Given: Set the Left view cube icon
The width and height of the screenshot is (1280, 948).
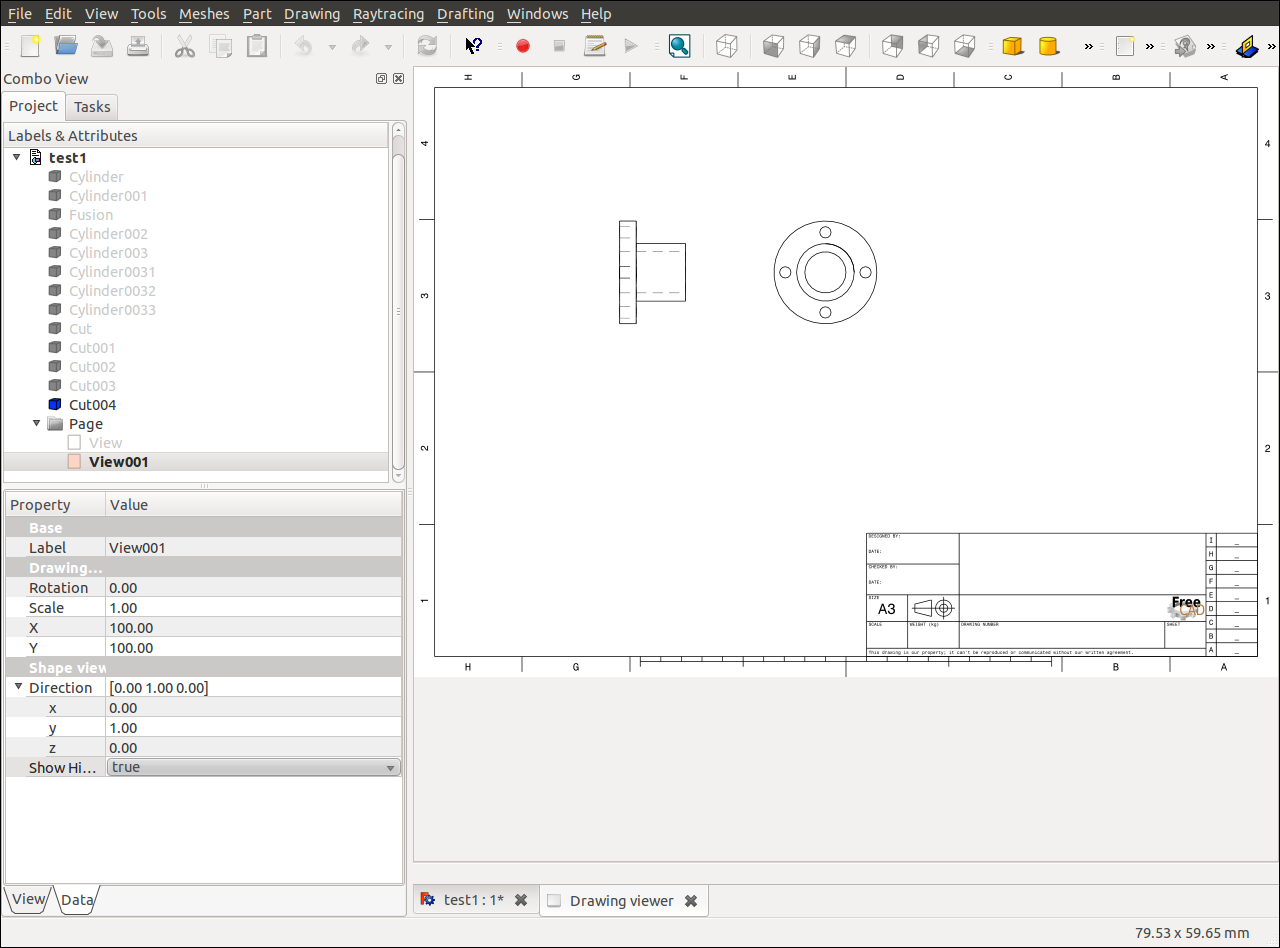Looking at the screenshot, I should [x=965, y=46].
